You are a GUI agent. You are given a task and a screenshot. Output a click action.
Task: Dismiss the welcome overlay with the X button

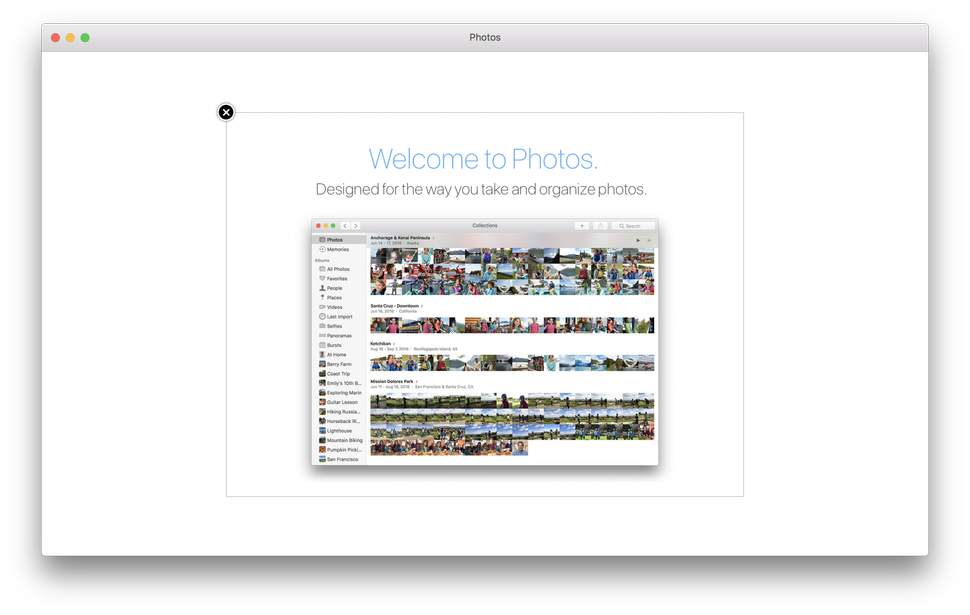[225, 112]
